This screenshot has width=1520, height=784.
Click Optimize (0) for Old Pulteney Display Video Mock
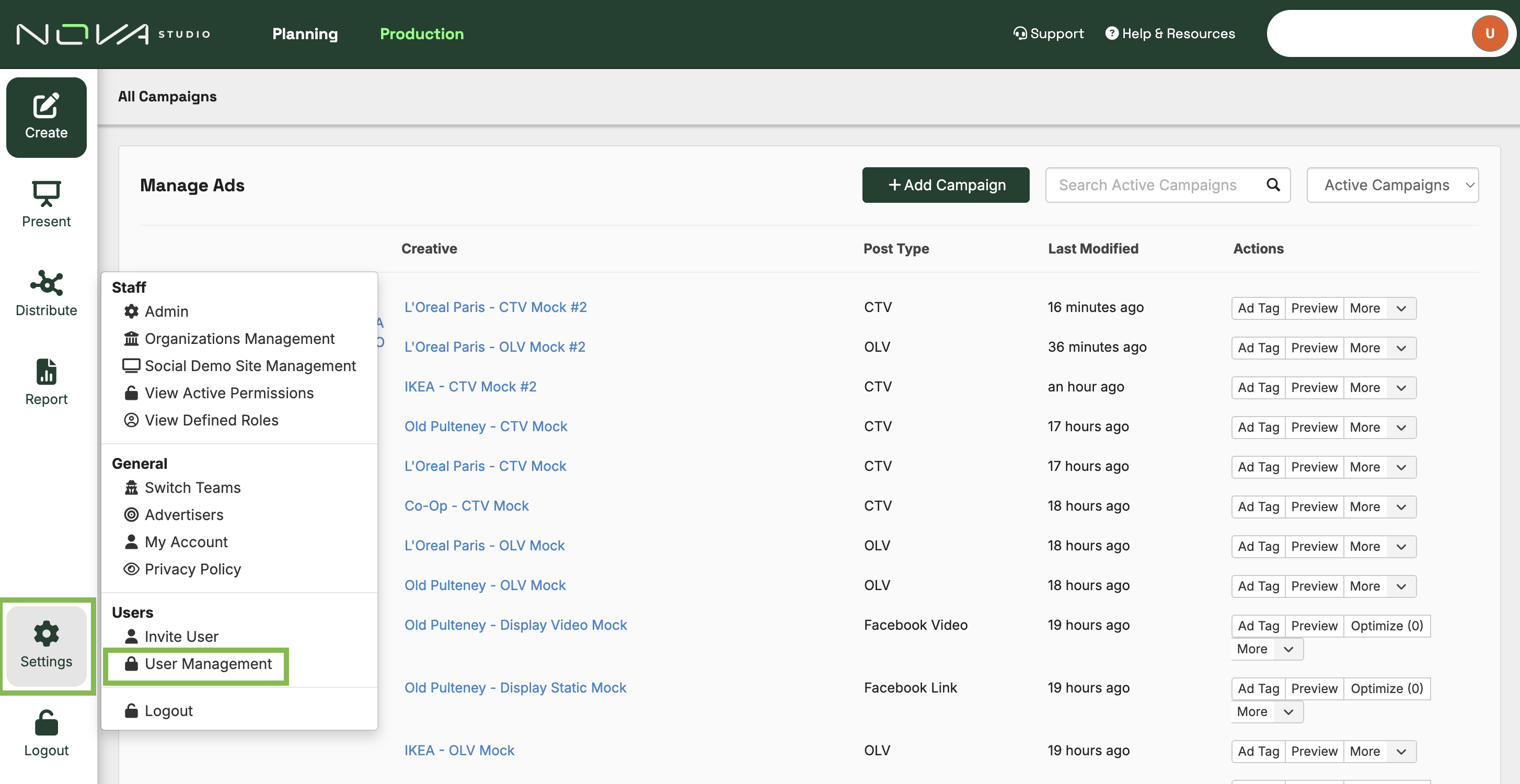pyautogui.click(x=1387, y=625)
